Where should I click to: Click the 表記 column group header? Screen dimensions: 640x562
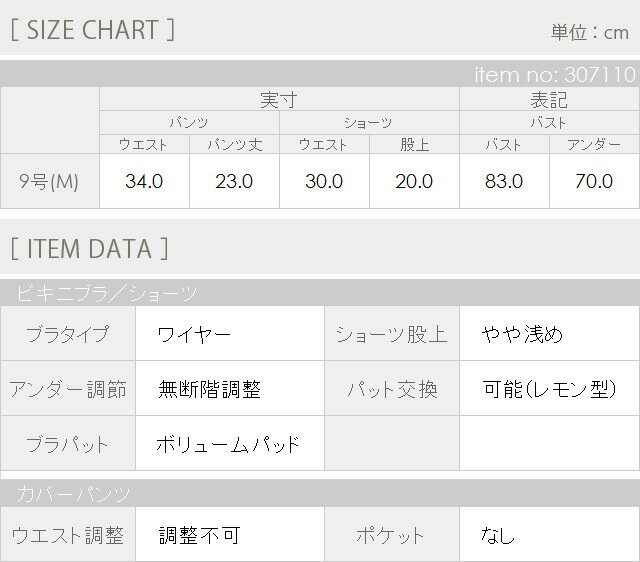(549, 100)
